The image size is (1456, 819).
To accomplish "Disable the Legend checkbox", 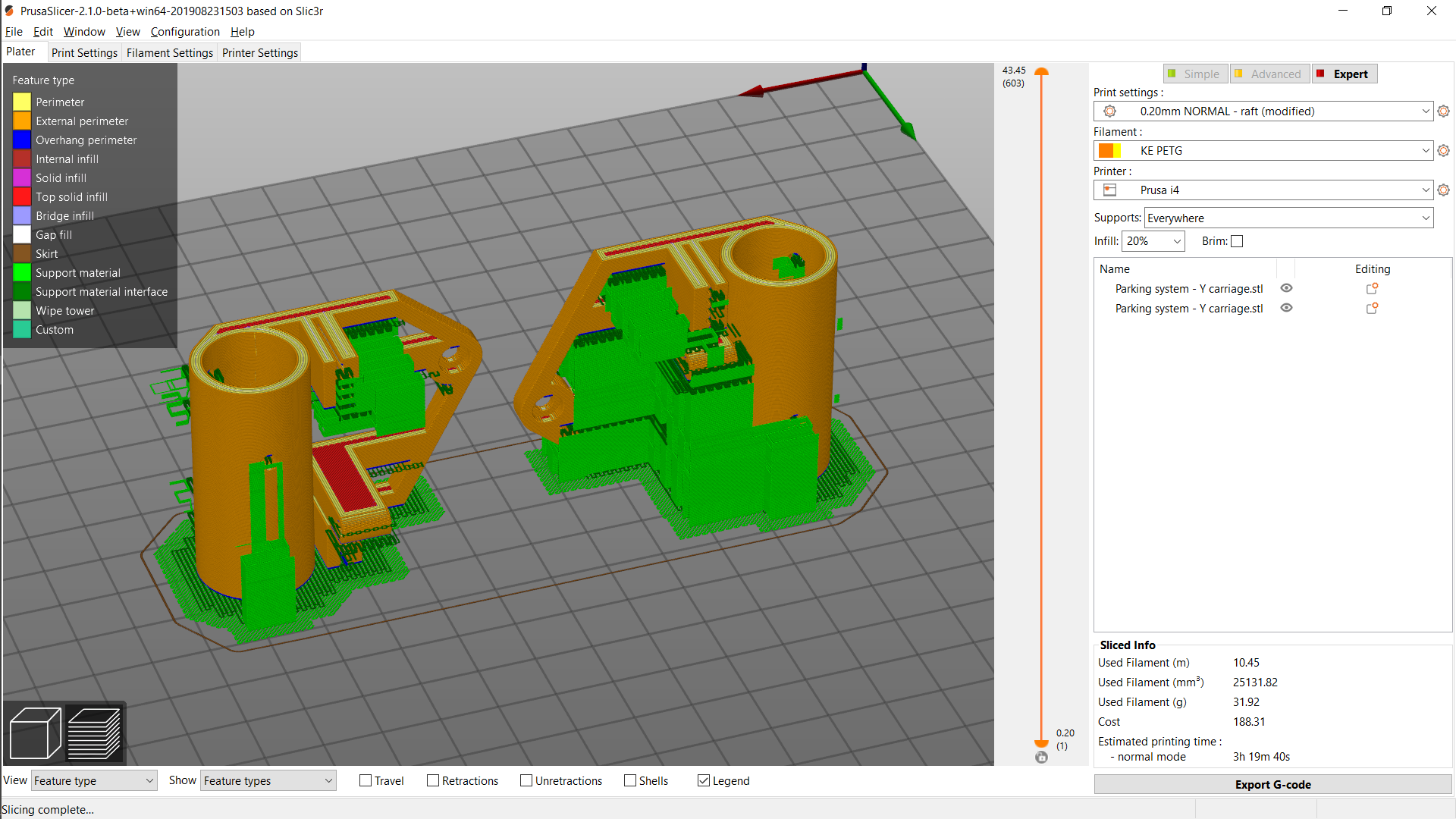I will (704, 780).
